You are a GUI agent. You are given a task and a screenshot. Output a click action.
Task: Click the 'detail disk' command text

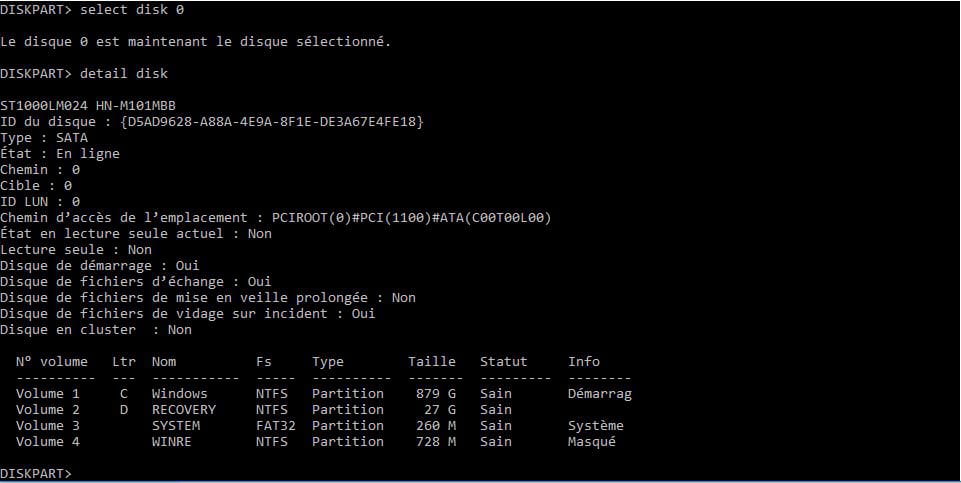click(124, 74)
